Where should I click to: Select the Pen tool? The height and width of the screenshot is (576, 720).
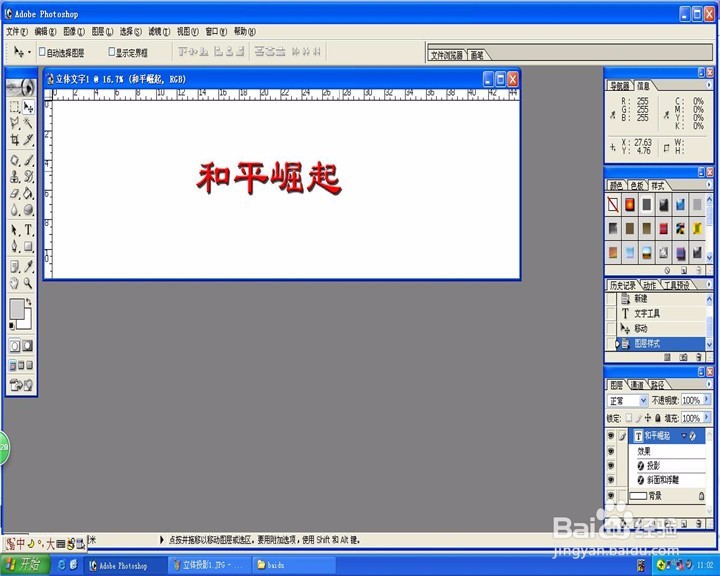[15, 246]
